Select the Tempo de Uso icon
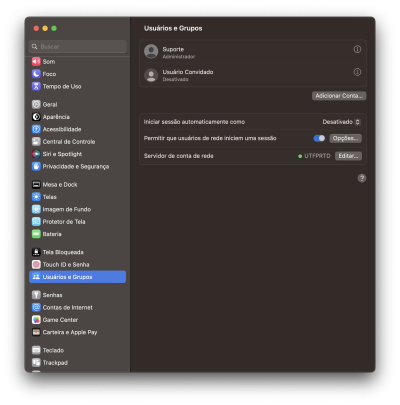The width and height of the screenshot is (400, 405). click(x=36, y=86)
